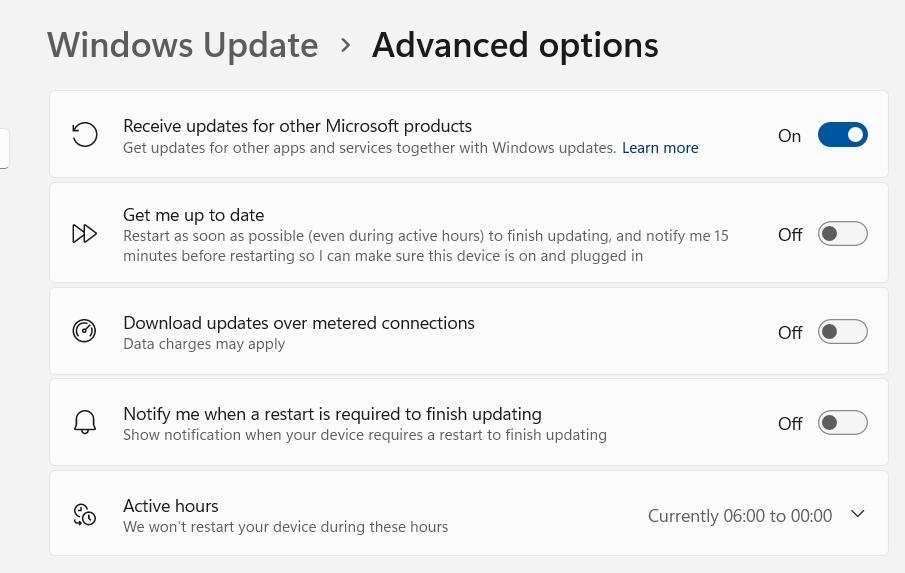This screenshot has width=905, height=573.
Task: Enable the Get me up to date toggle
Action: [842, 234]
